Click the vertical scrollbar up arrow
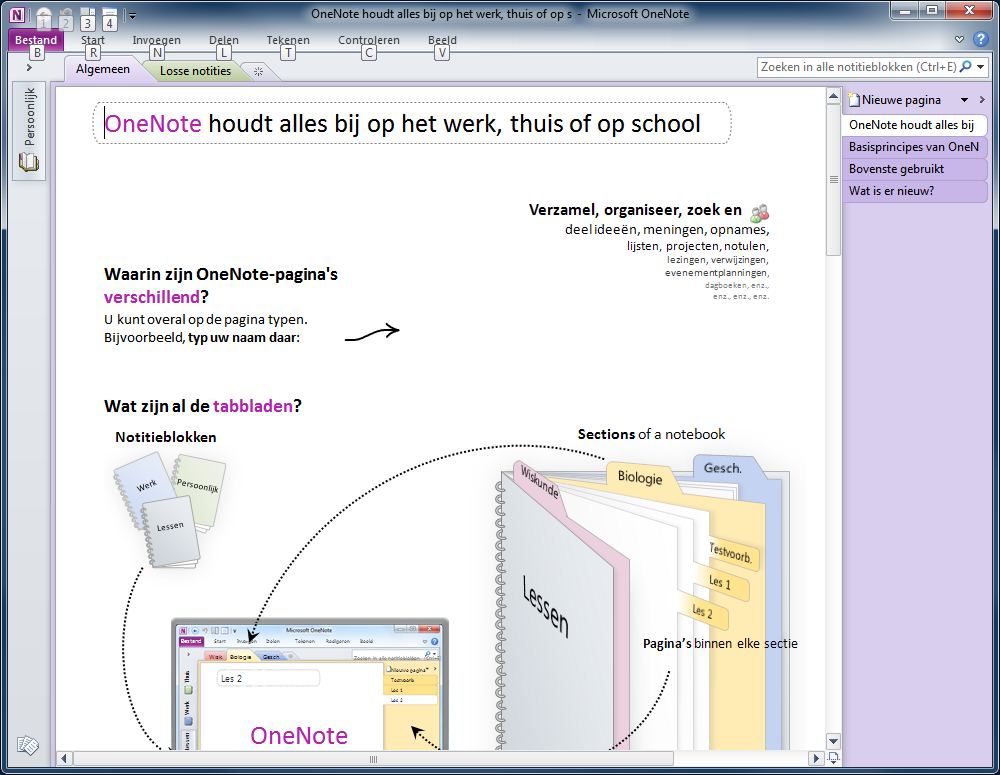The width and height of the screenshot is (1000, 775). [833, 97]
